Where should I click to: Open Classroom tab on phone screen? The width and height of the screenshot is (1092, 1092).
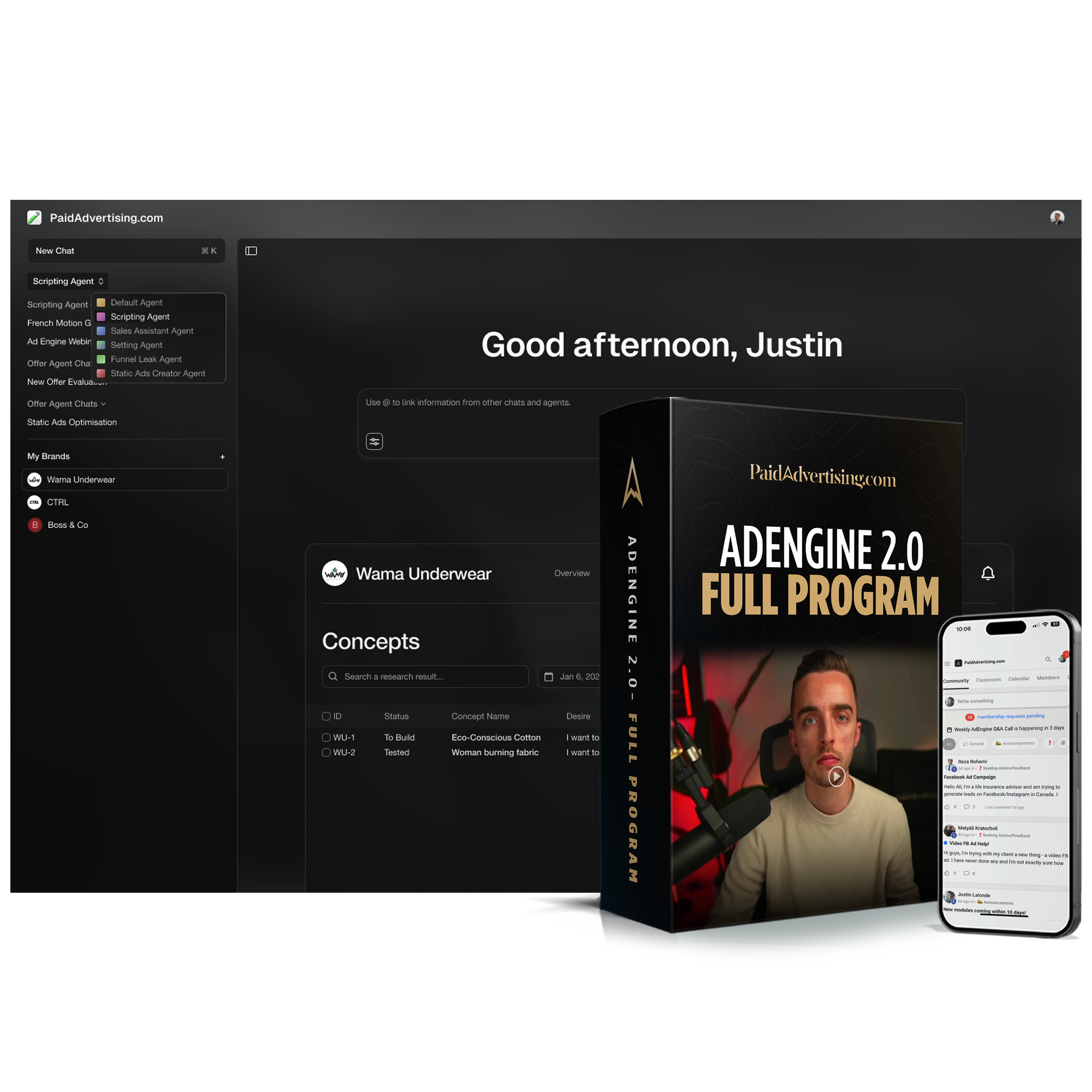pos(988,680)
